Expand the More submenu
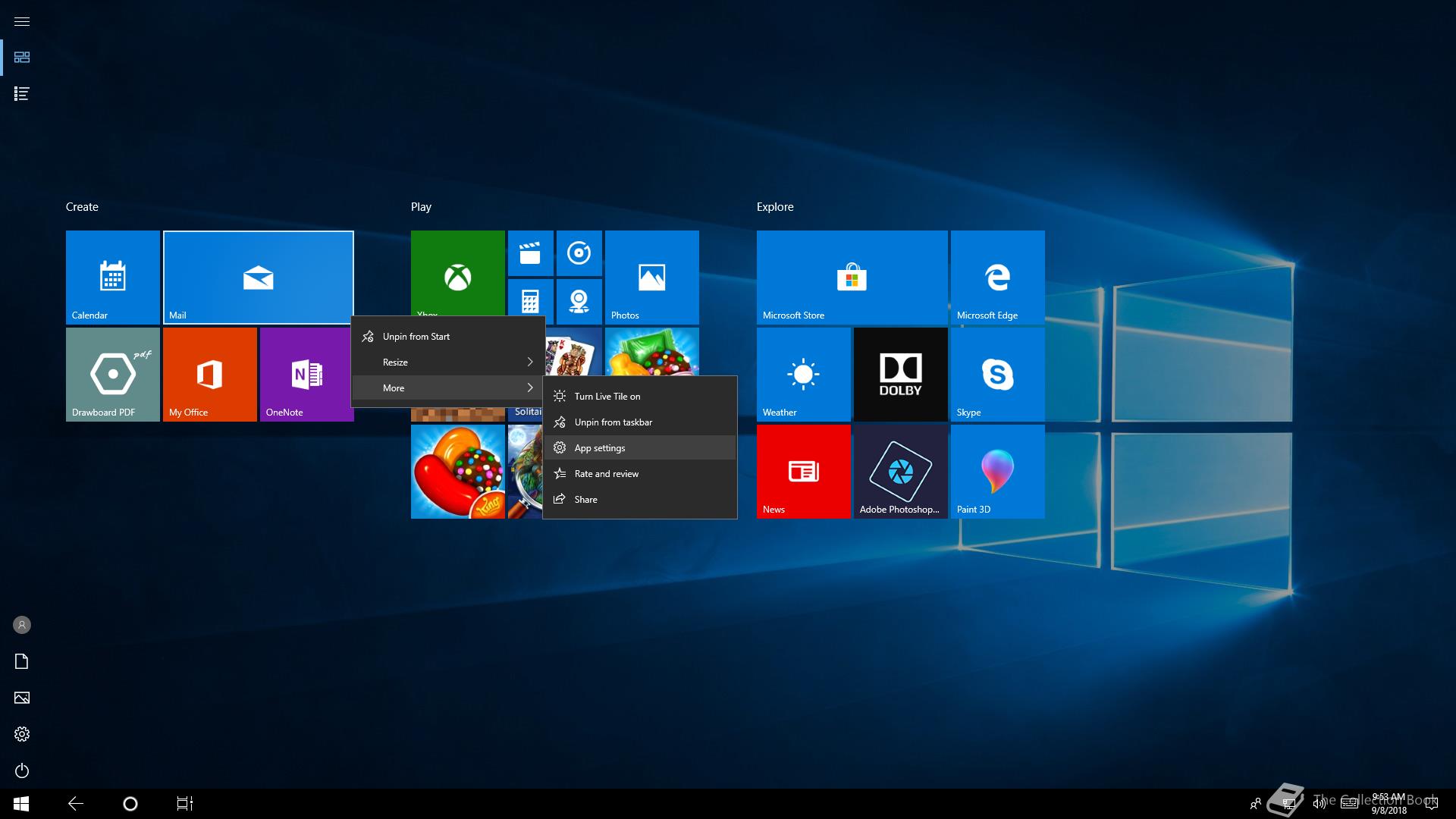Screen dimensions: 1456x819 click(448, 388)
